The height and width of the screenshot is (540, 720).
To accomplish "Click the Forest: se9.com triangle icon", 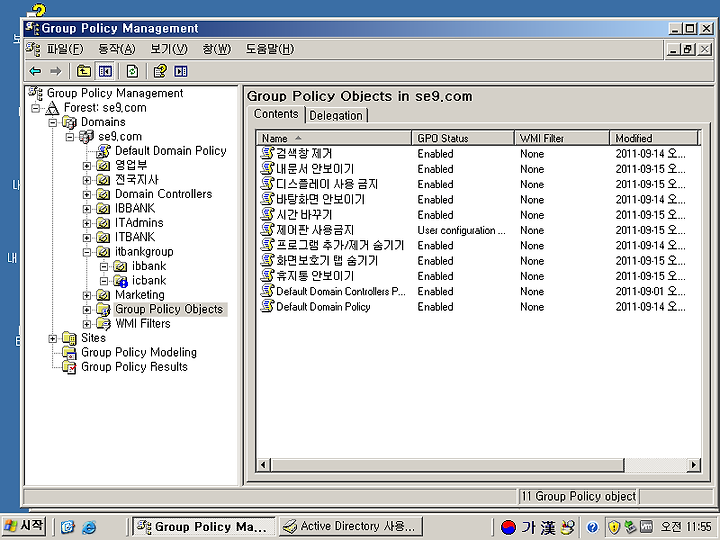I will coord(52,108).
